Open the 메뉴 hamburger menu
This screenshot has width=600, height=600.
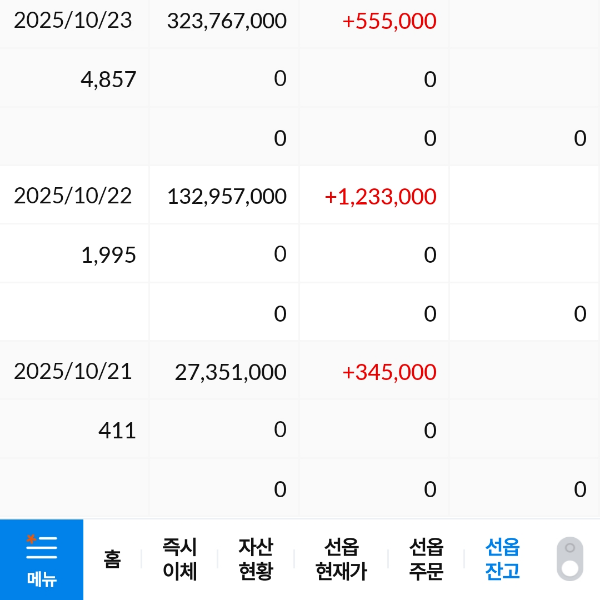41,559
